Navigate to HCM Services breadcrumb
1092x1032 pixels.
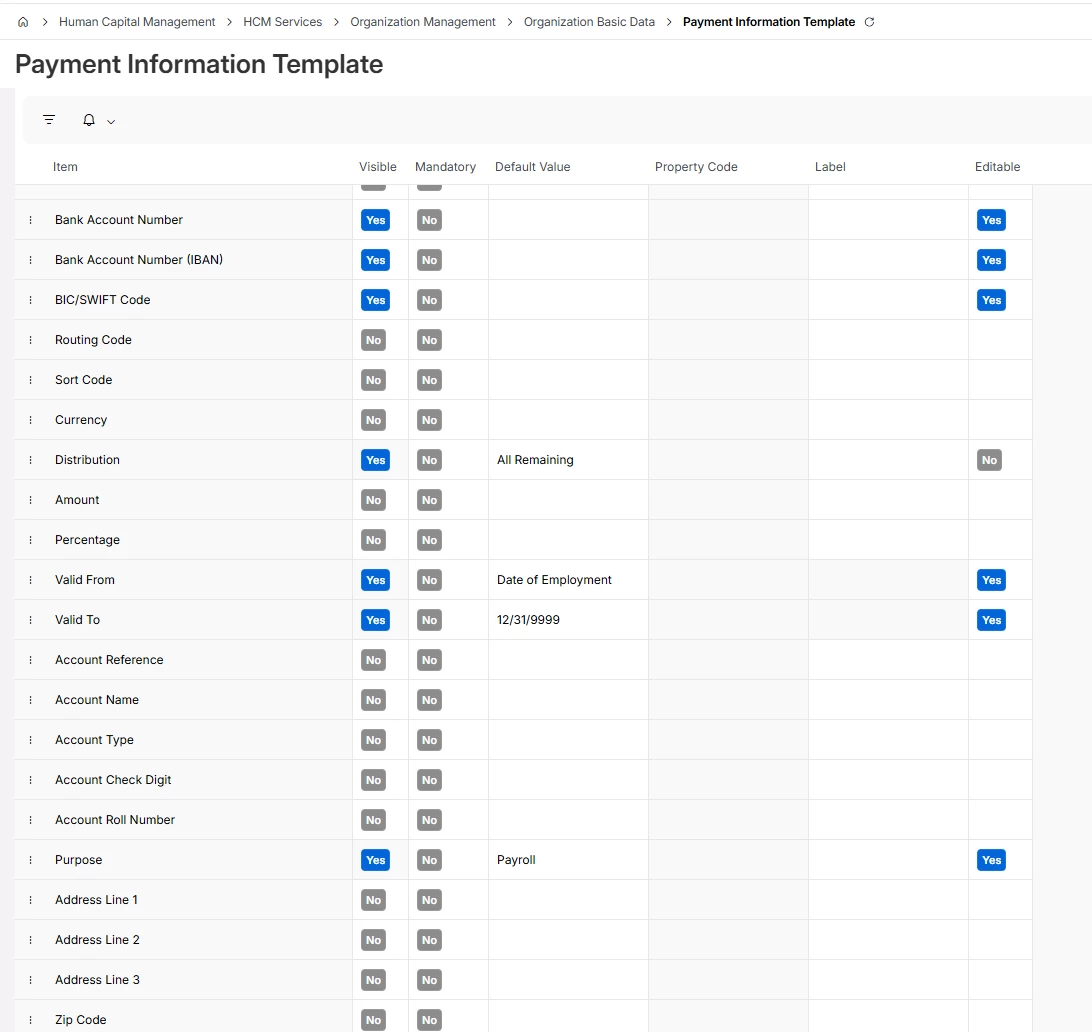coord(283,22)
